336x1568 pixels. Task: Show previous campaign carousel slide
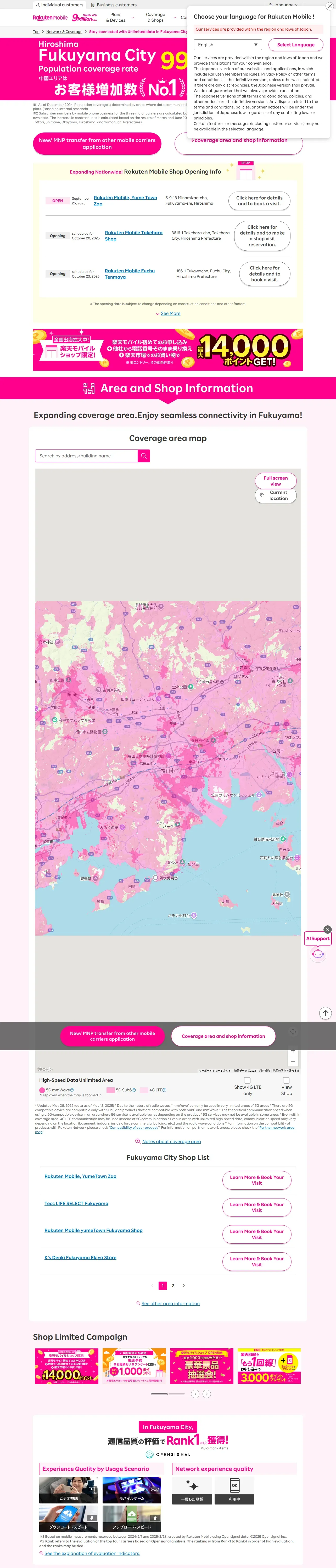tap(195, 1394)
